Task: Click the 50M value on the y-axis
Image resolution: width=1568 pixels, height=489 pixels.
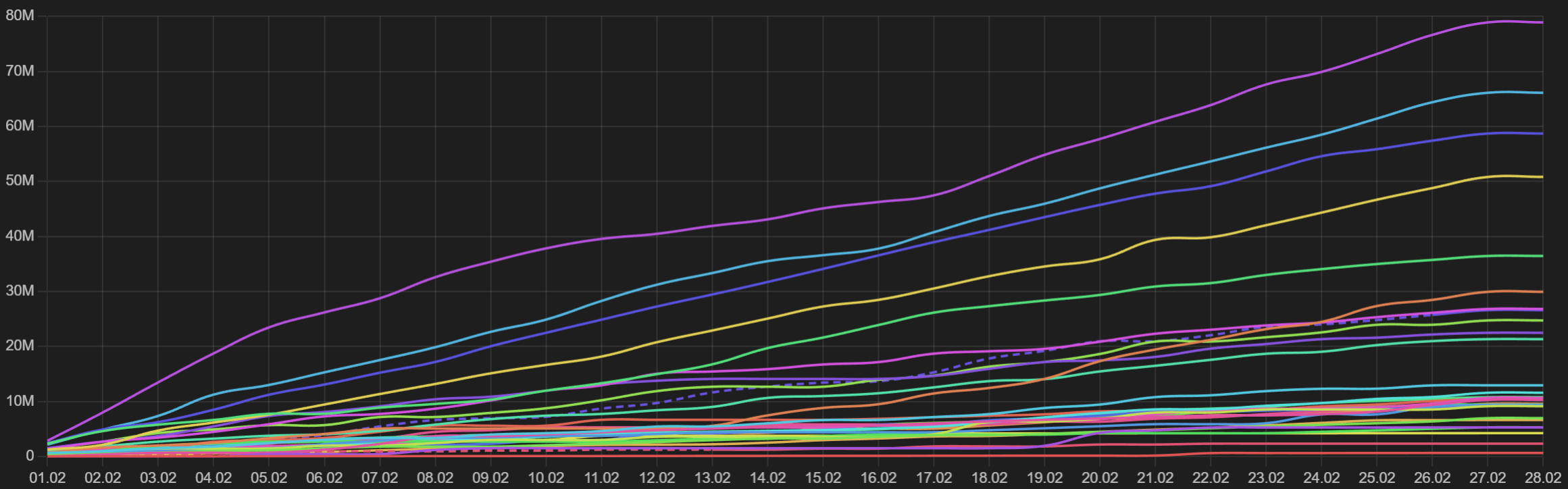Action: [x=20, y=181]
